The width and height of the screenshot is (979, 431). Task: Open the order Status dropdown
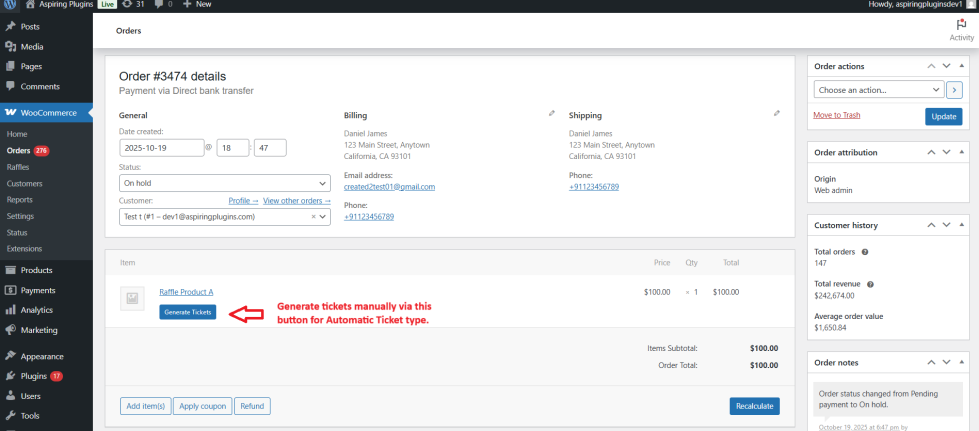coord(224,184)
